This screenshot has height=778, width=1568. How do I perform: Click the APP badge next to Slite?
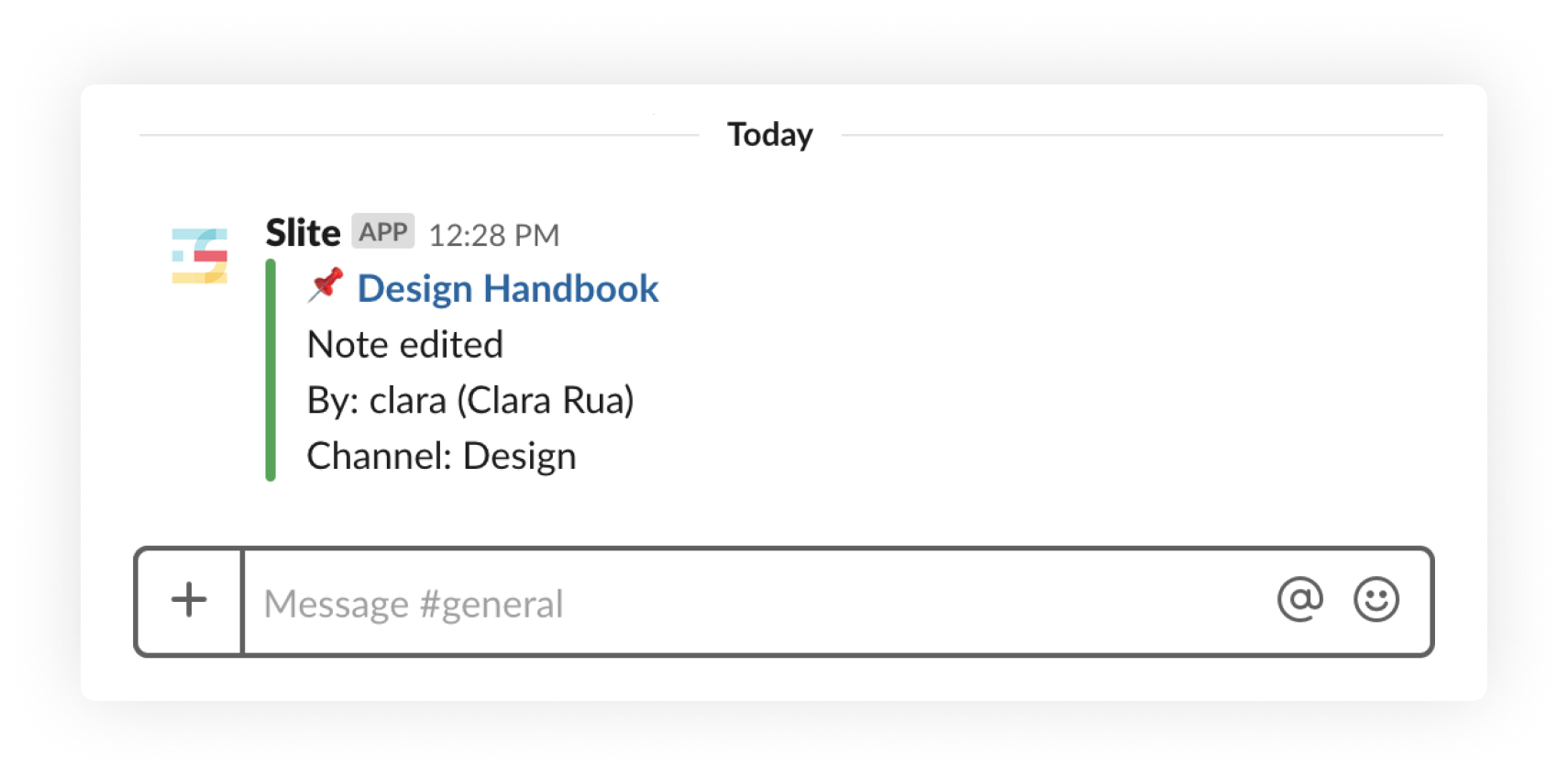pyautogui.click(x=383, y=232)
